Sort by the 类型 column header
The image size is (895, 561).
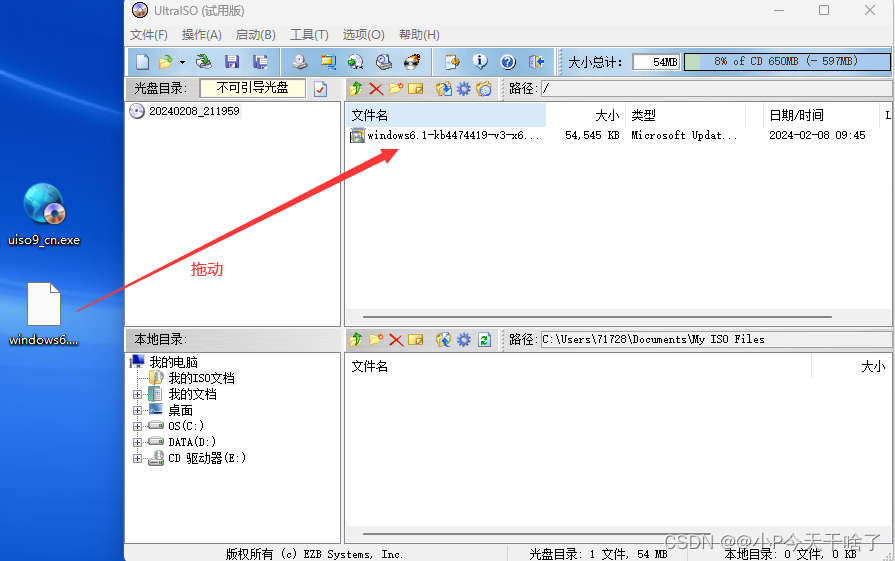point(686,115)
